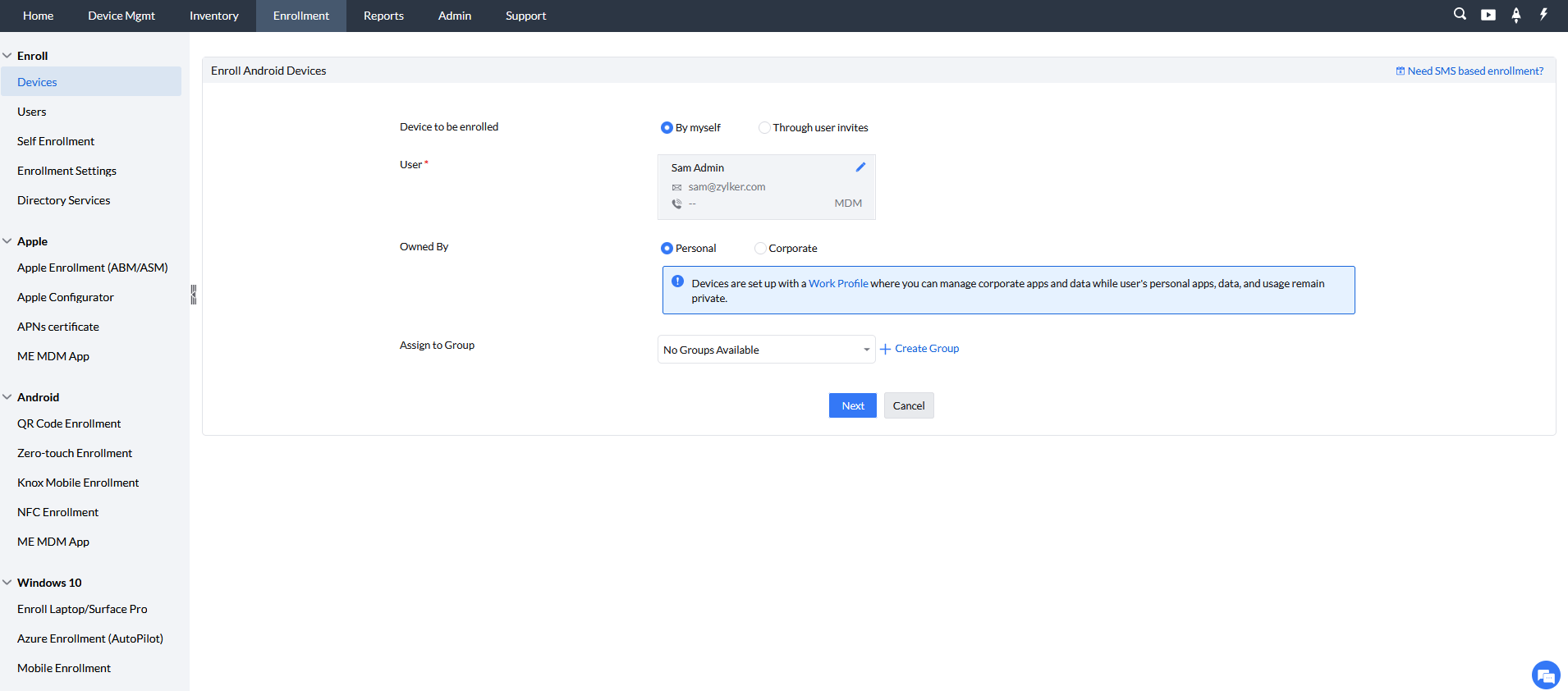Click the Next button
The image size is (1568, 691).
pos(852,405)
